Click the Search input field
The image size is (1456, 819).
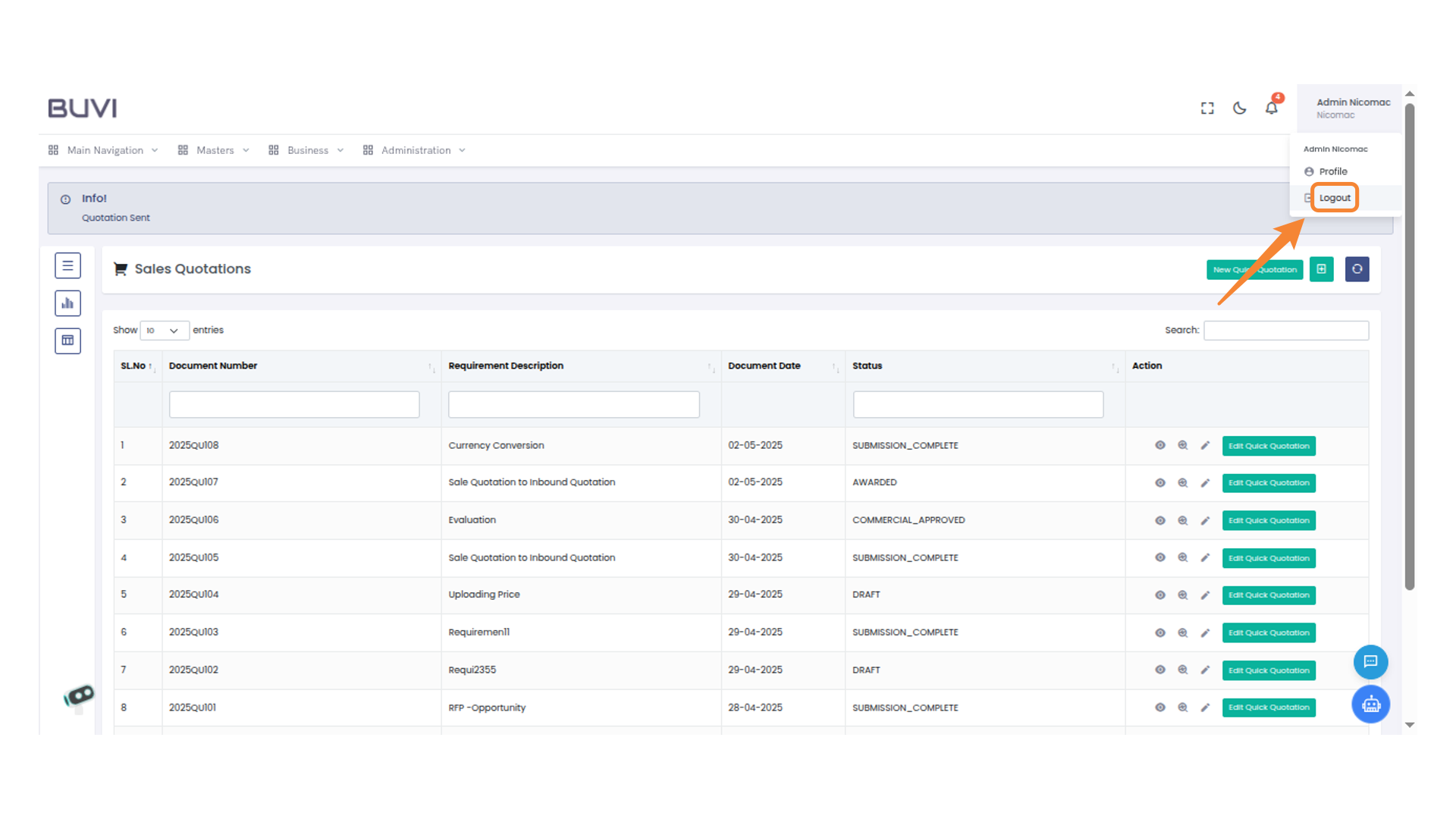tap(1285, 331)
